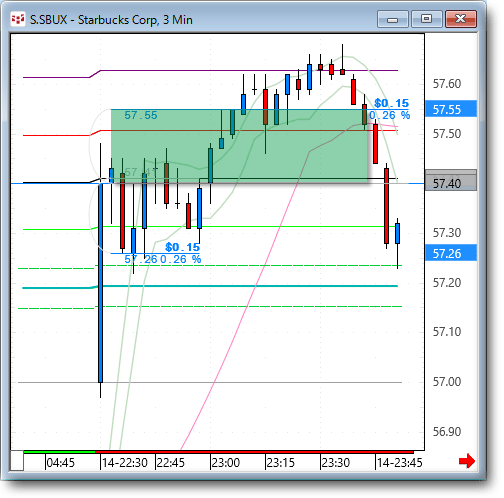Click the 23:15 time axis label

pos(281,463)
